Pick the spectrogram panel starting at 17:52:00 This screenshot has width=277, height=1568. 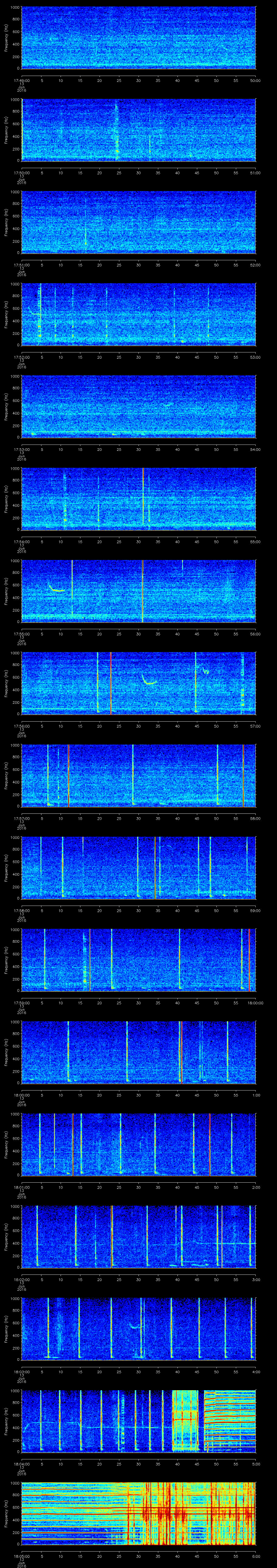pyautogui.click(x=139, y=315)
